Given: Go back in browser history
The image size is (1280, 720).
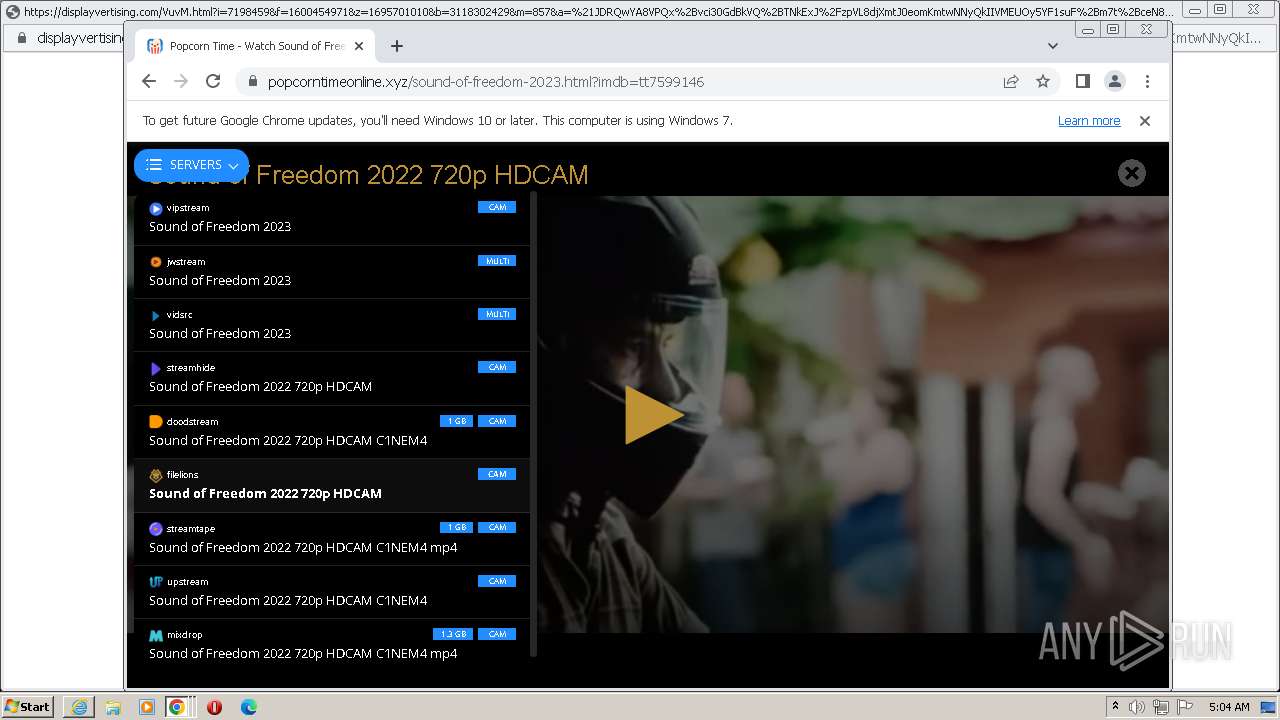Looking at the screenshot, I should tap(149, 81).
